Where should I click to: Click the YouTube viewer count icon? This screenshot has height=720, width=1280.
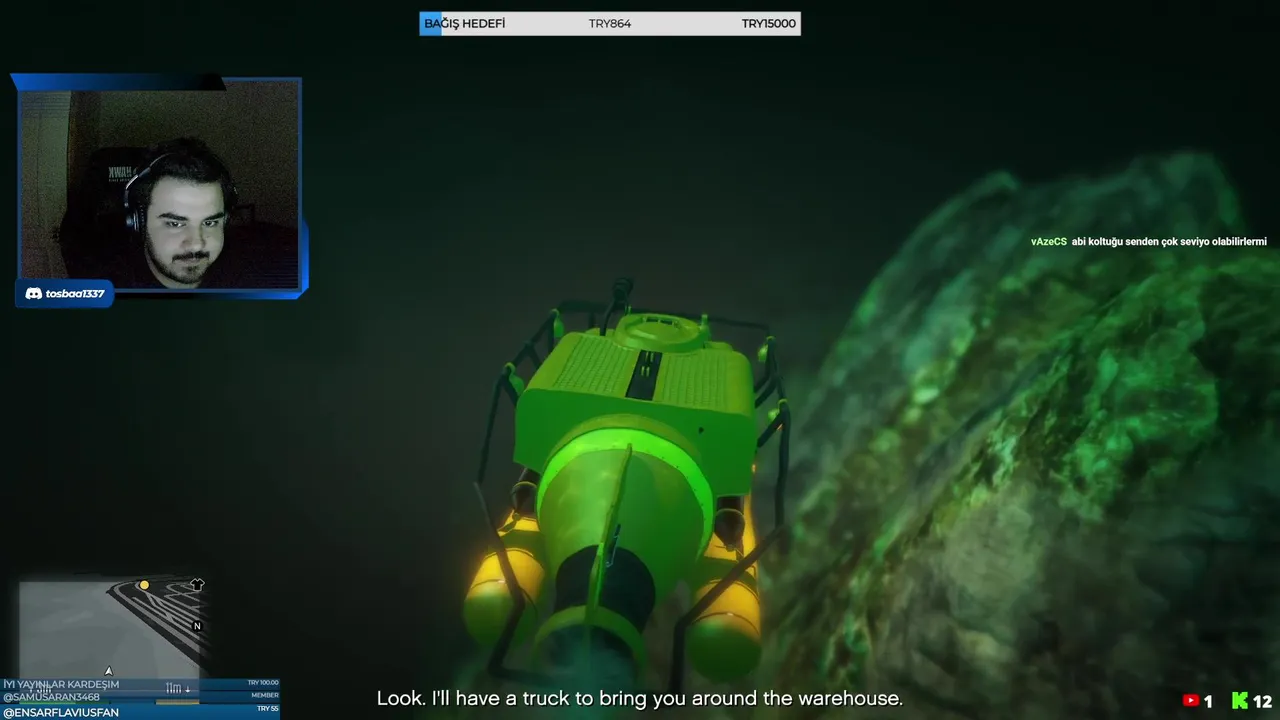[1191, 702]
